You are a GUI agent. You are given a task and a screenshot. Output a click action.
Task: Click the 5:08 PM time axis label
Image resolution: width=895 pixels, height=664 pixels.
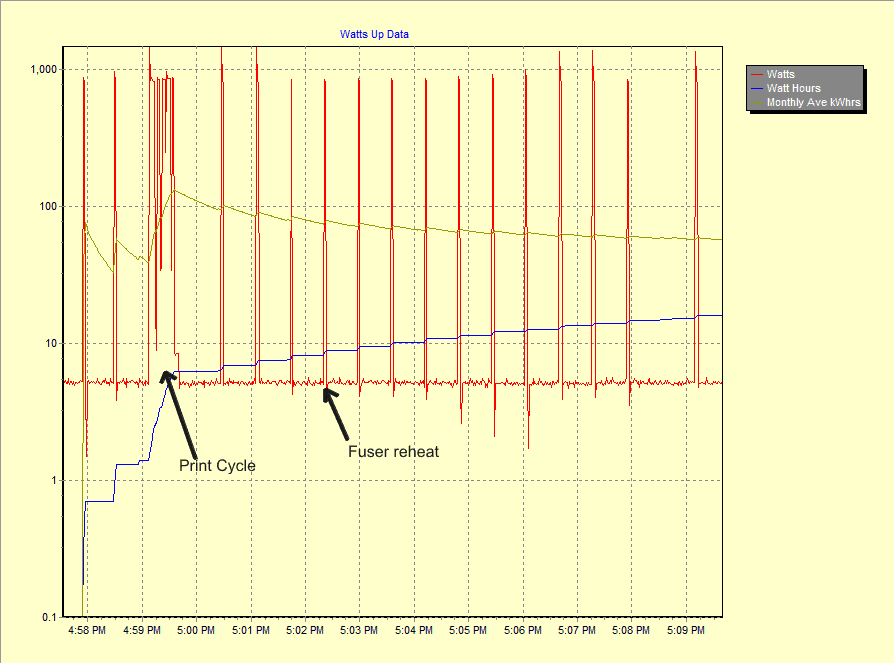point(631,630)
